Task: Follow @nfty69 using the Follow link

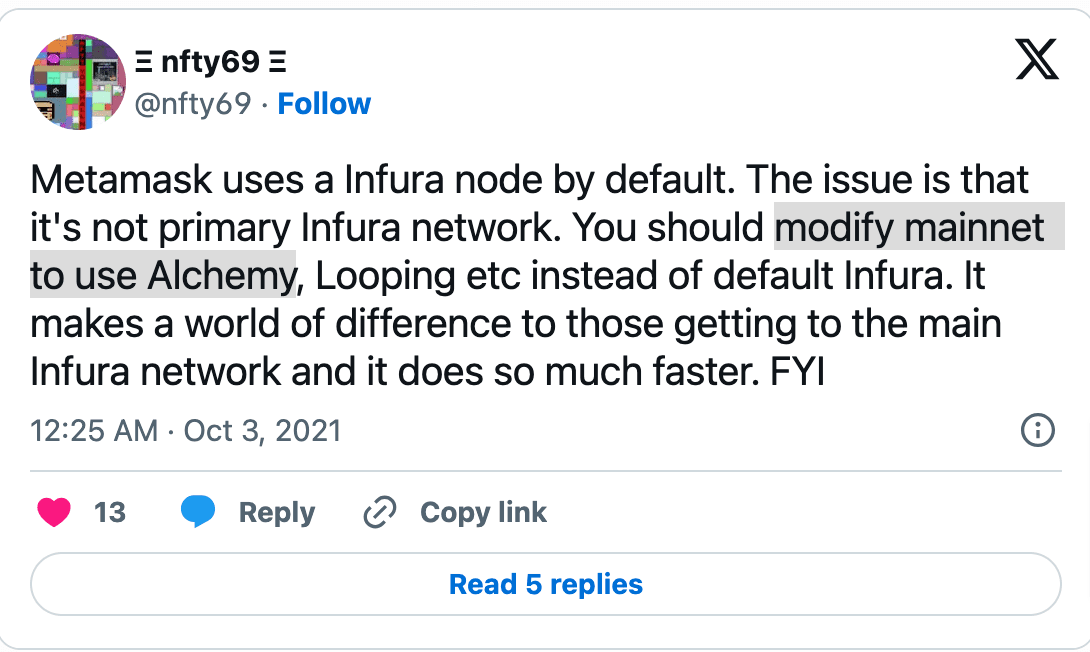Action: [324, 103]
